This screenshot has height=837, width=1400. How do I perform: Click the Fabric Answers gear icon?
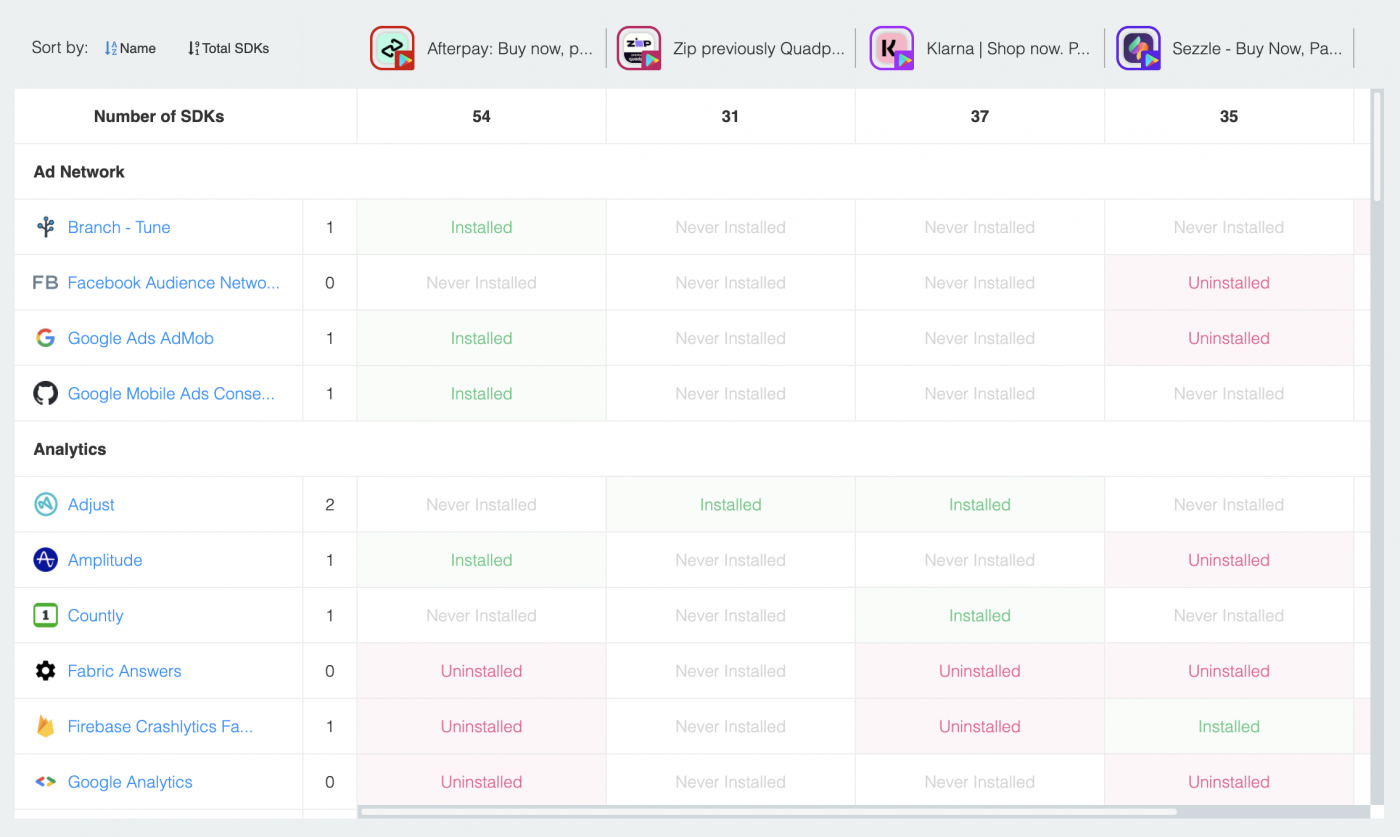46,671
